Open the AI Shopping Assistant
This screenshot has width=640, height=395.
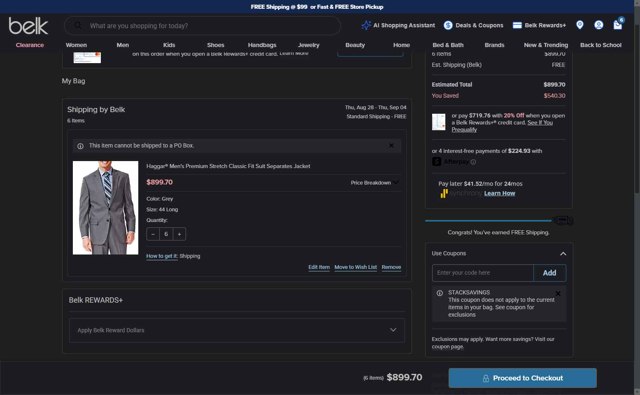pos(398,25)
